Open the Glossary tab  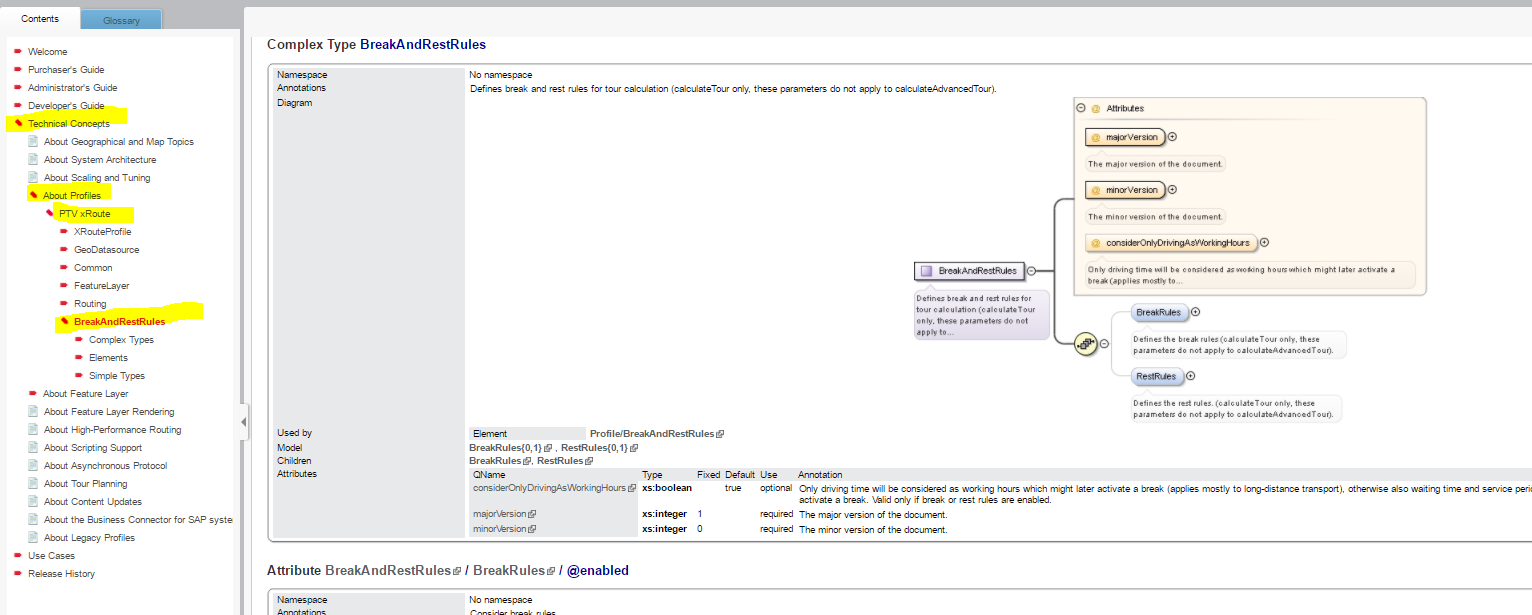point(121,20)
